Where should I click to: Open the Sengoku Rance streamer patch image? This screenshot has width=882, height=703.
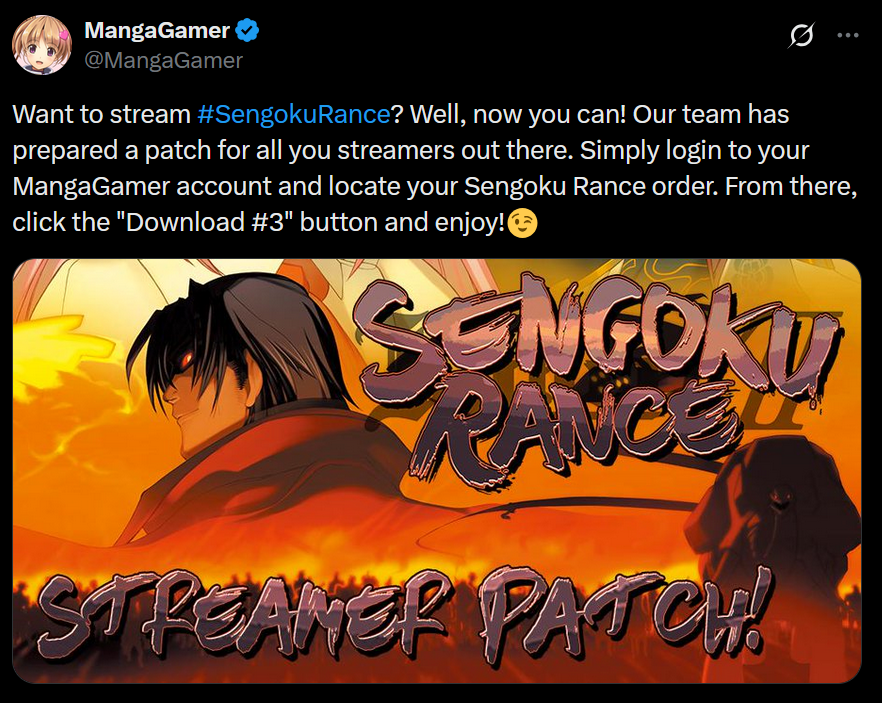pyautogui.click(x=436, y=471)
